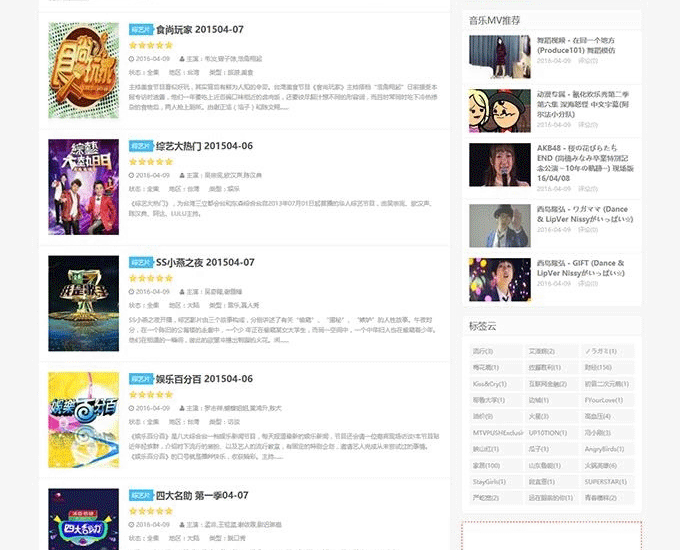The height and width of the screenshot is (550, 680).
Task: Click the SS小燕之夜 poster thumbnail
Action: point(84,303)
